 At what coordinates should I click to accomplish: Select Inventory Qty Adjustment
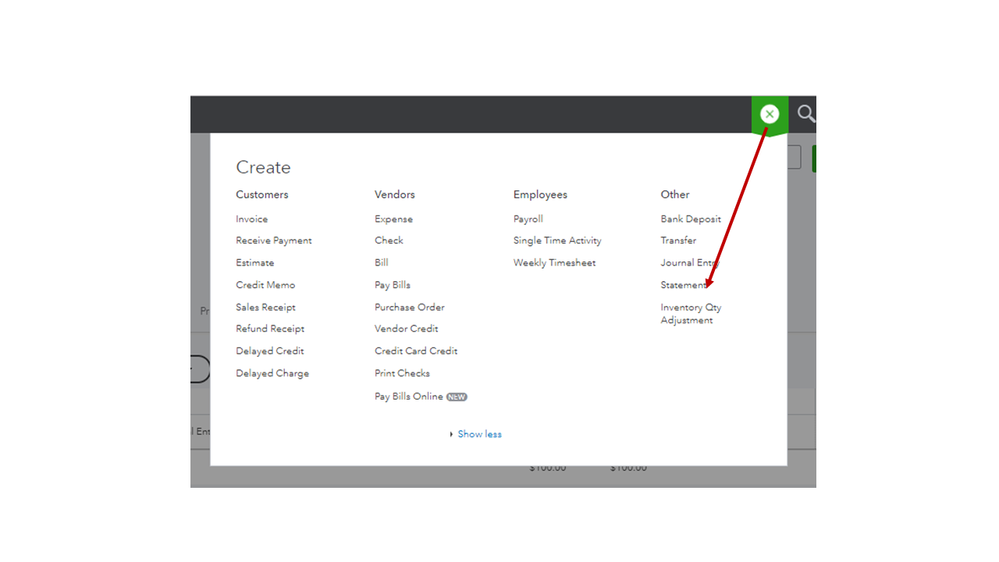tap(691, 313)
